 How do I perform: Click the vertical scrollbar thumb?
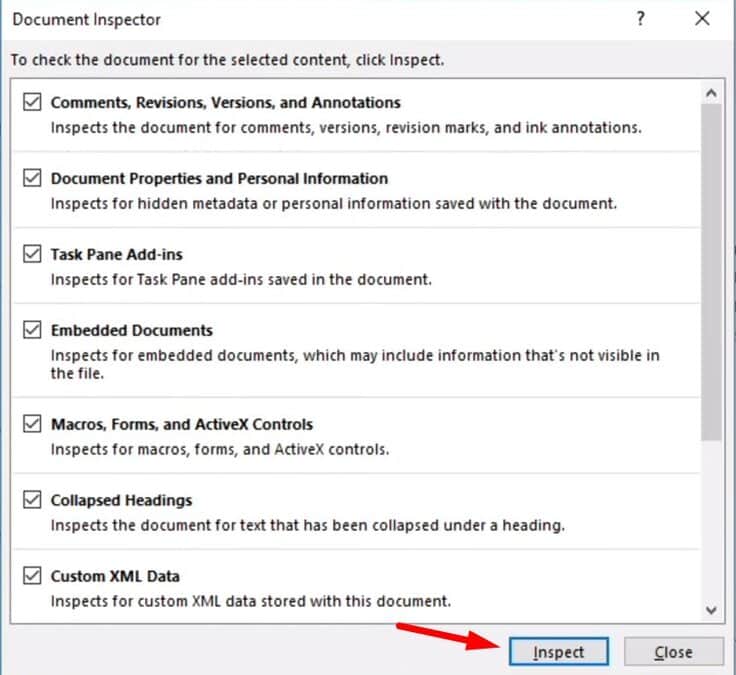[x=711, y=272]
